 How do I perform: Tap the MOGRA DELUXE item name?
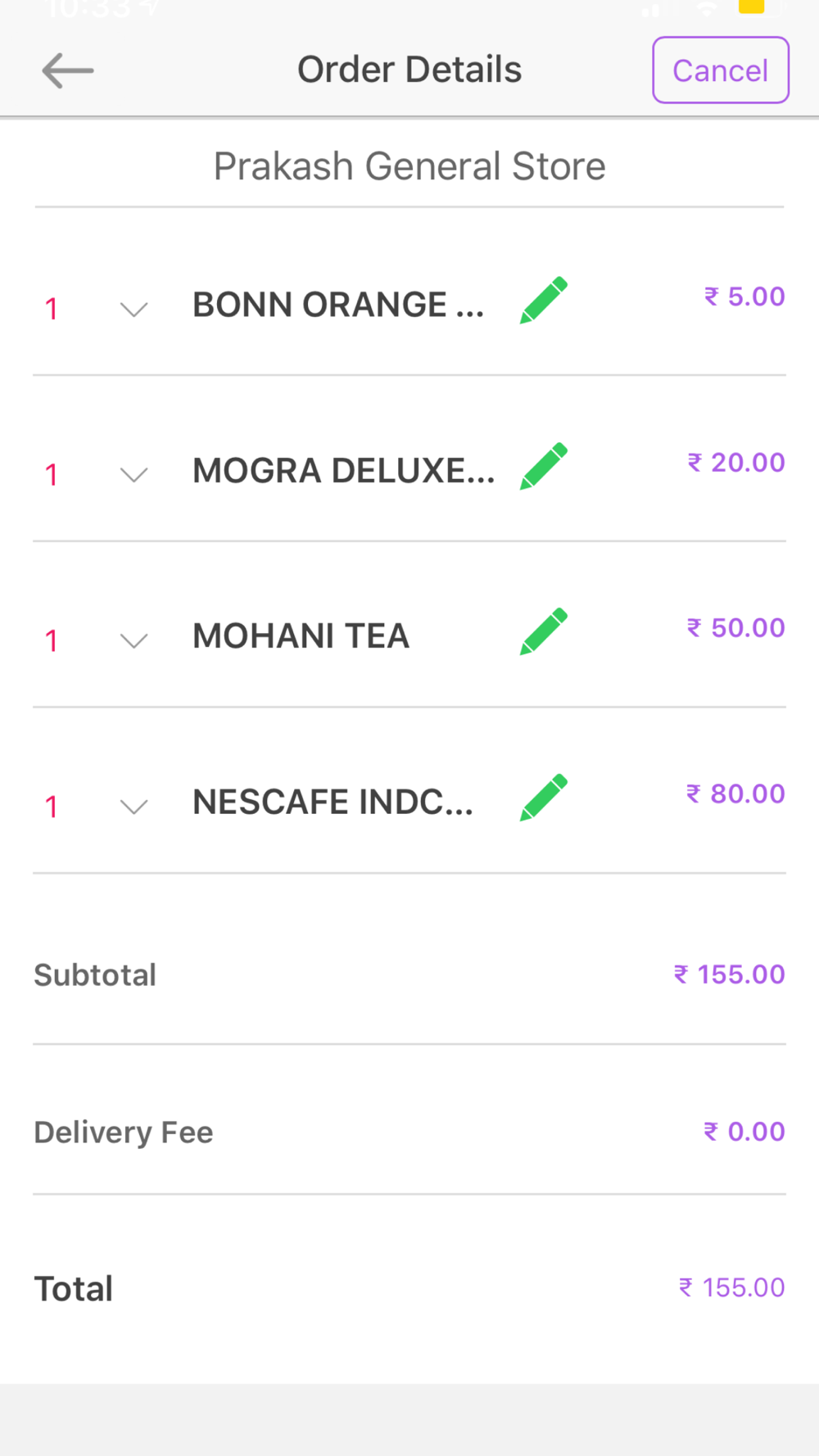343,471
